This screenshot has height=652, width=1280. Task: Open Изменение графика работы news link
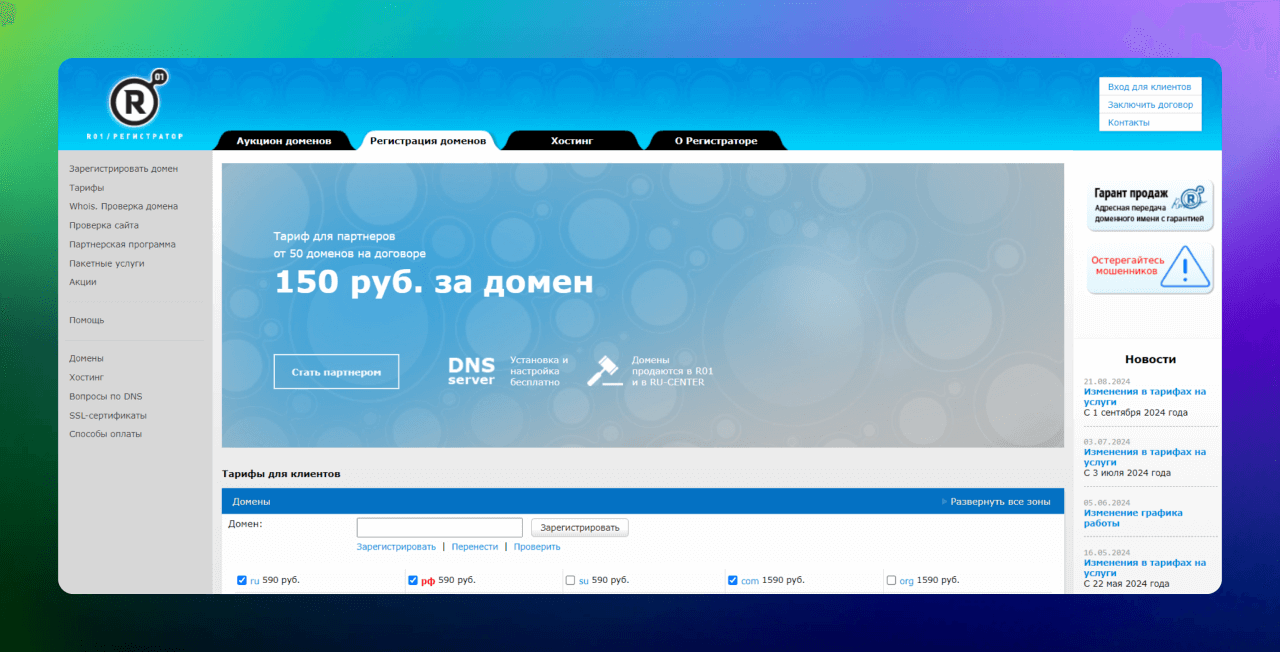(x=1133, y=518)
